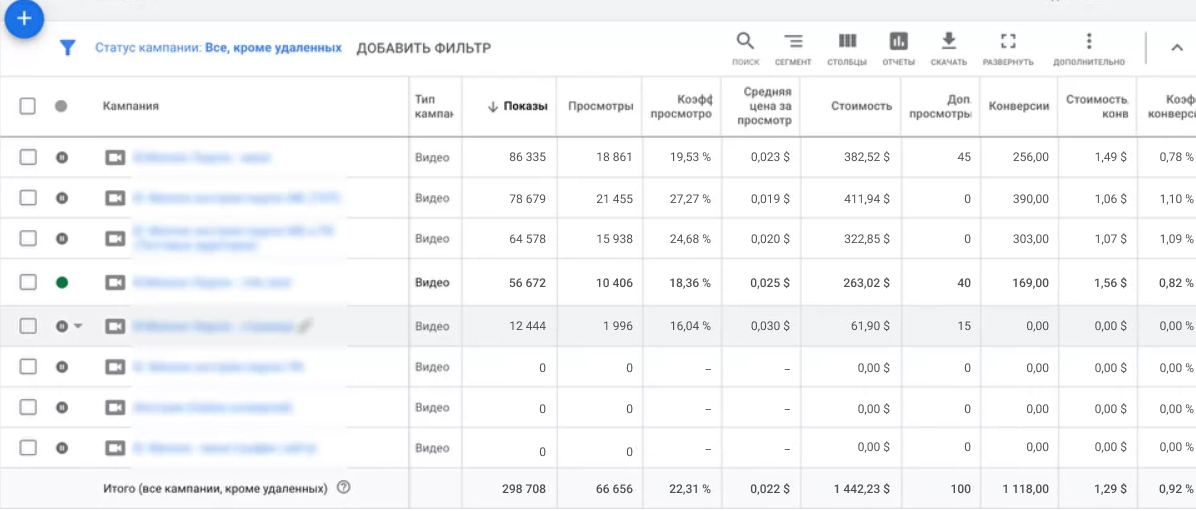Screen dimensions: 1196x511
Task: Click the Статус кампании filter chip
Action: click(x=218, y=47)
